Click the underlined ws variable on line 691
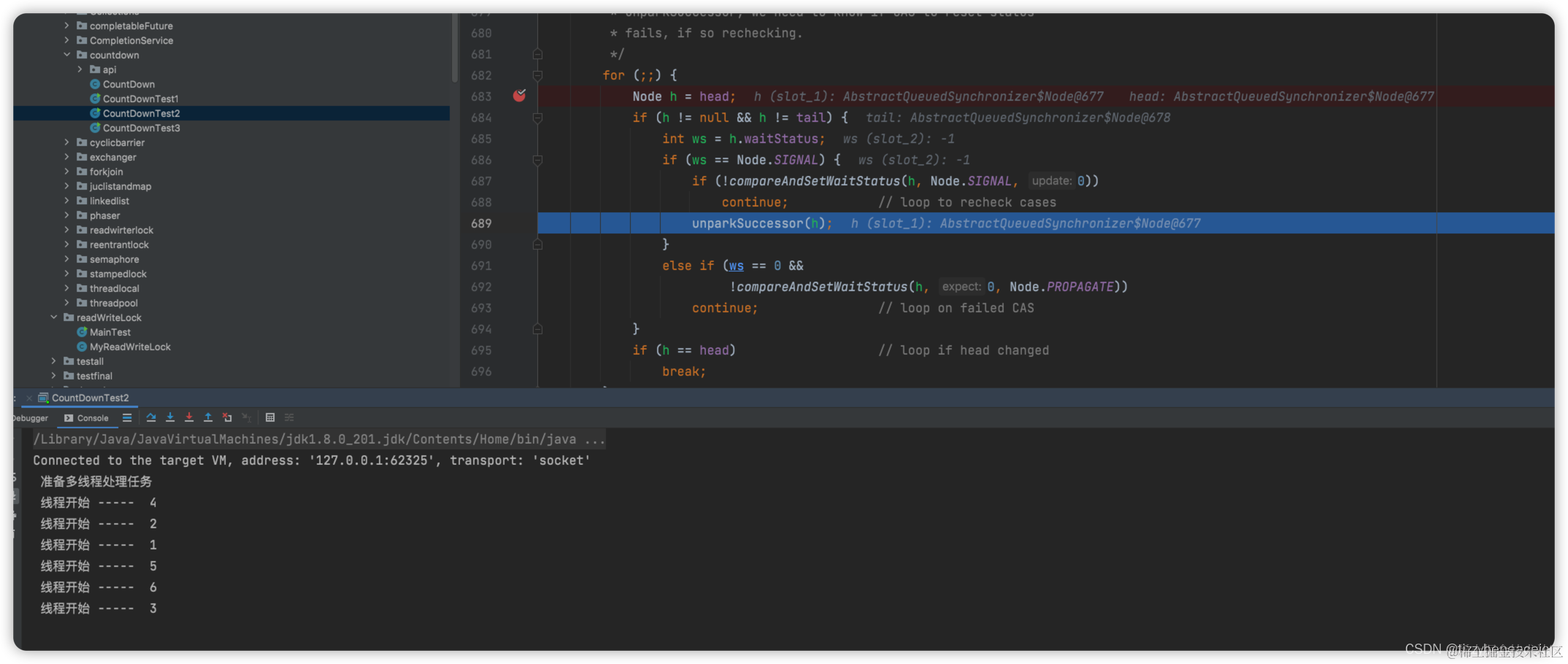The height and width of the screenshot is (664, 1568). coord(736,266)
